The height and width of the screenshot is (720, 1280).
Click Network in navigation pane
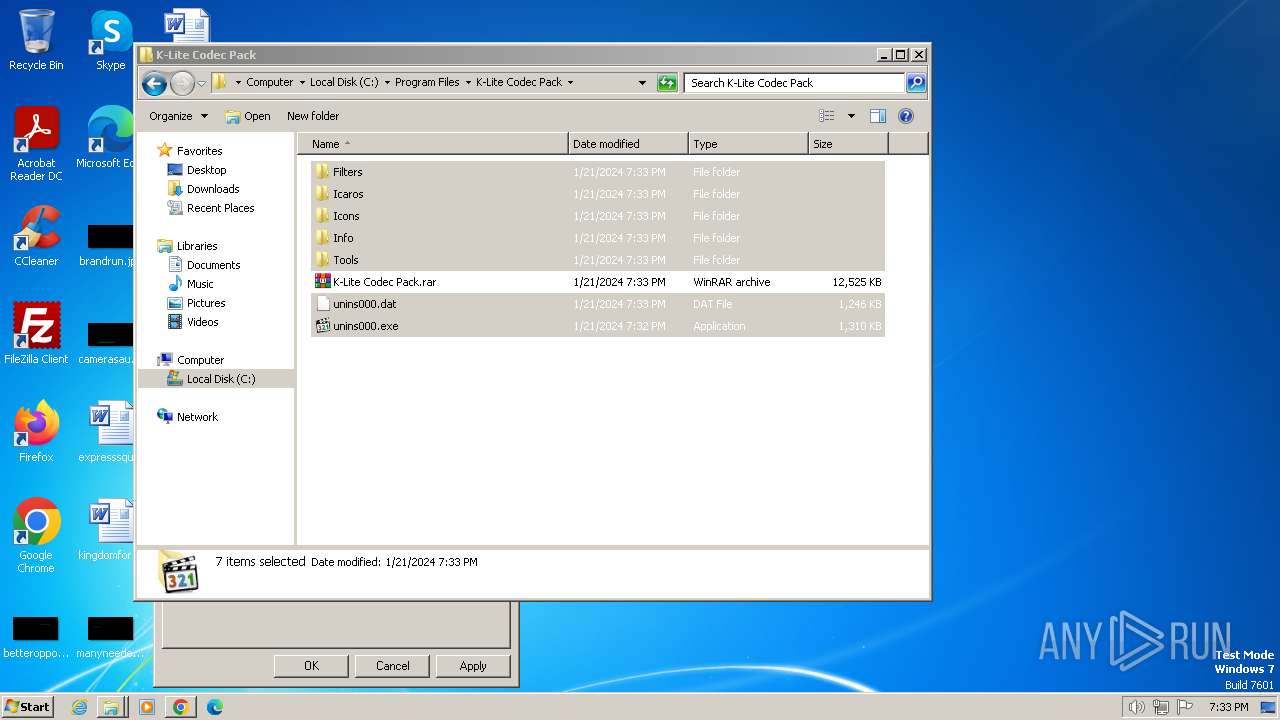pos(197,417)
